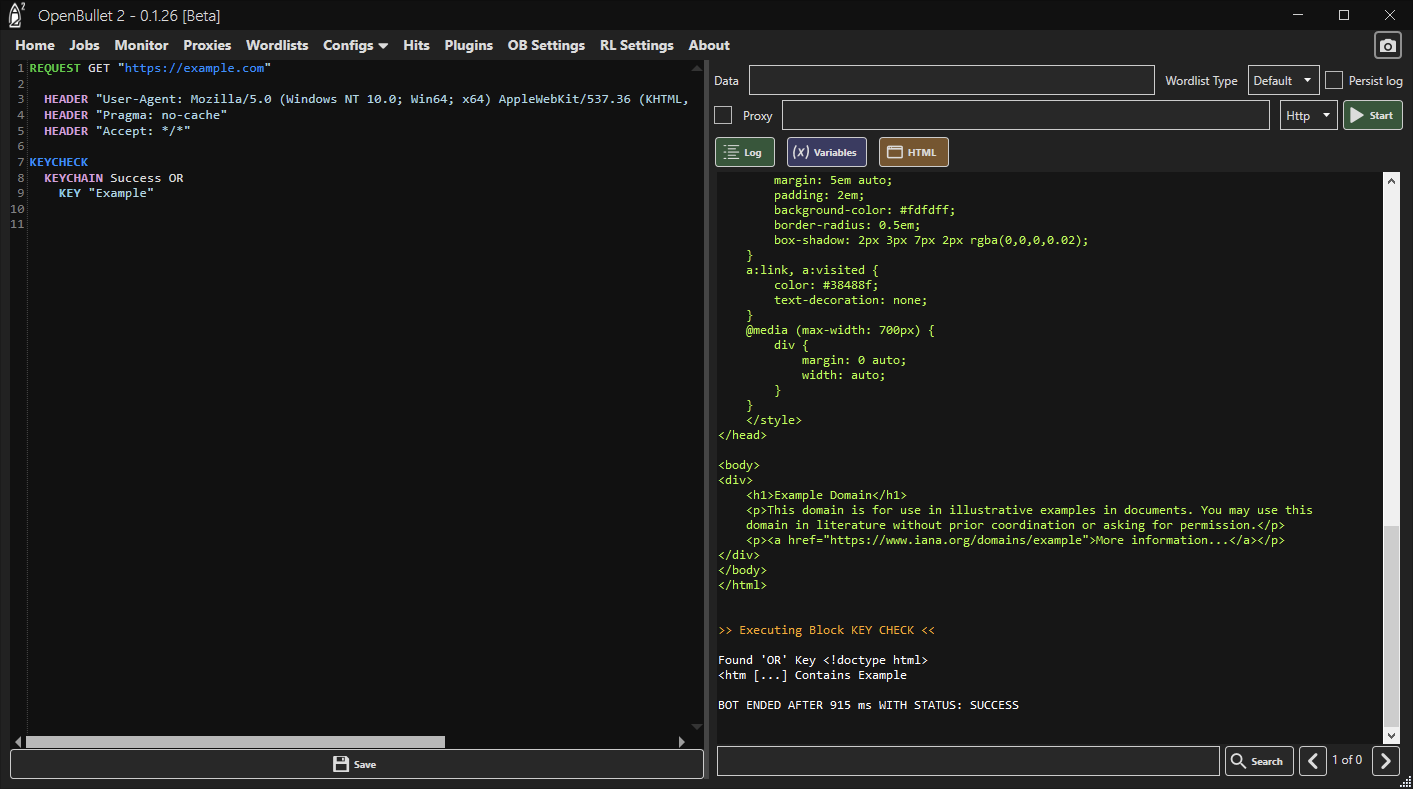The height and width of the screenshot is (789, 1413).
Task: Start the config debugger
Action: tap(1372, 116)
